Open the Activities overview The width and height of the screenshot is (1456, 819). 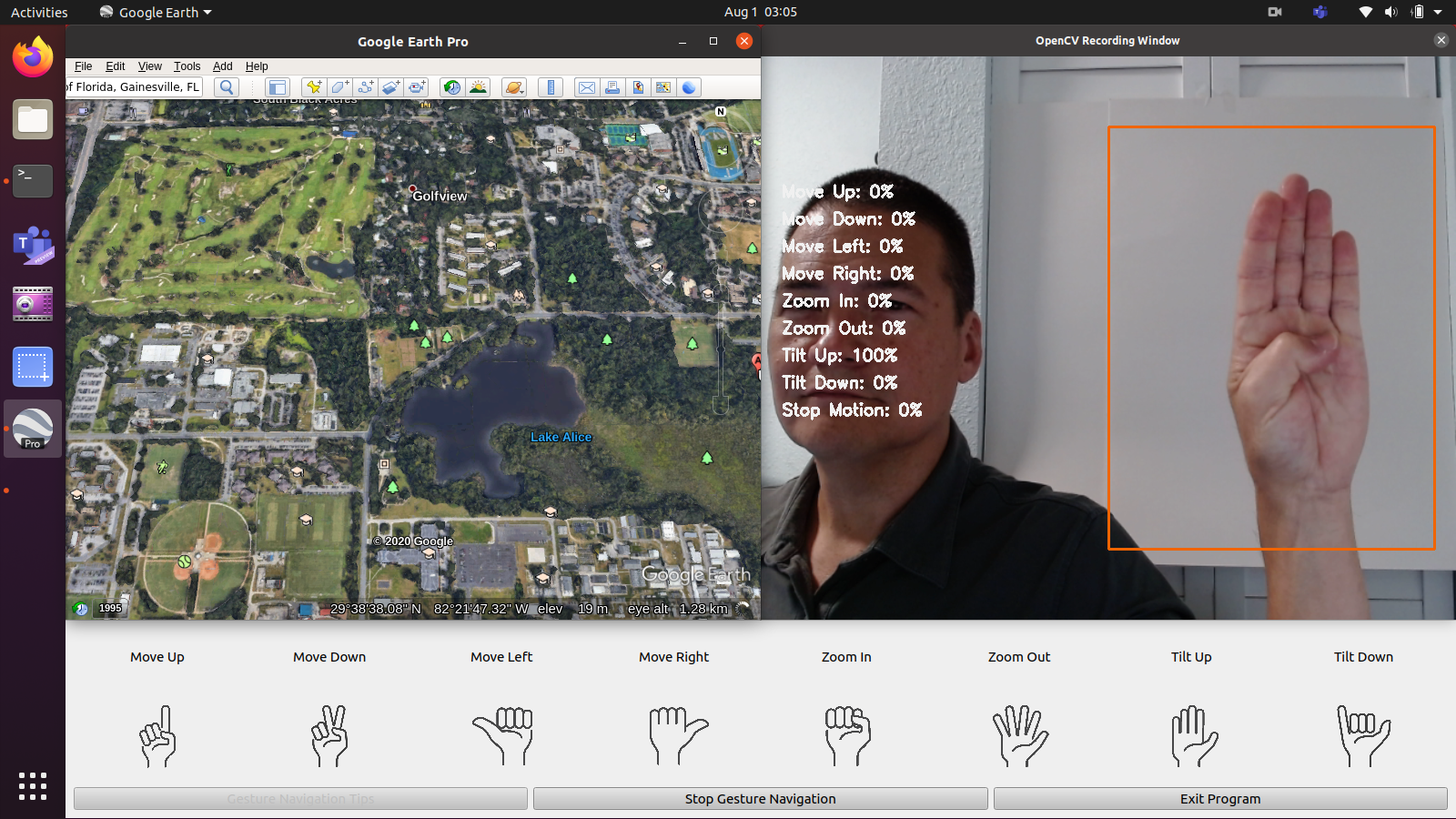[39, 12]
